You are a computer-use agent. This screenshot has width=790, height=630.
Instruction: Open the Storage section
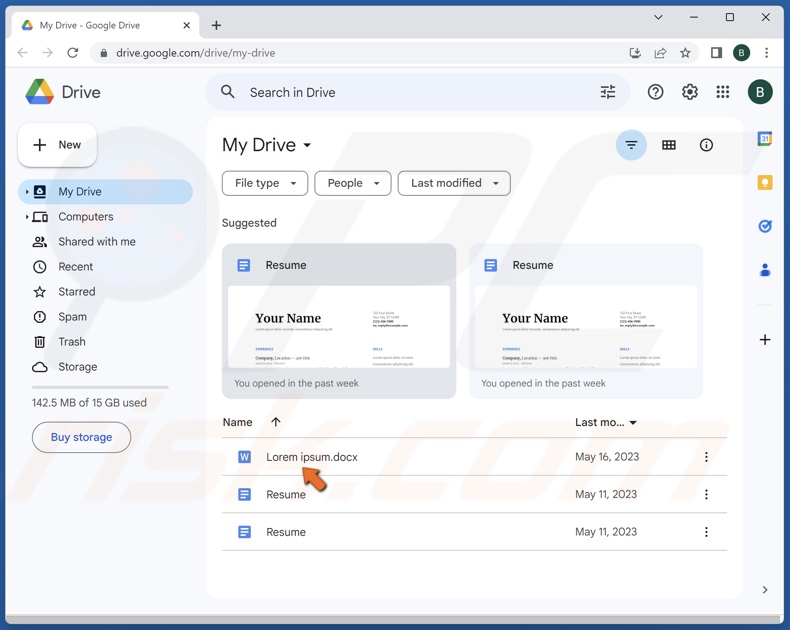click(78, 367)
